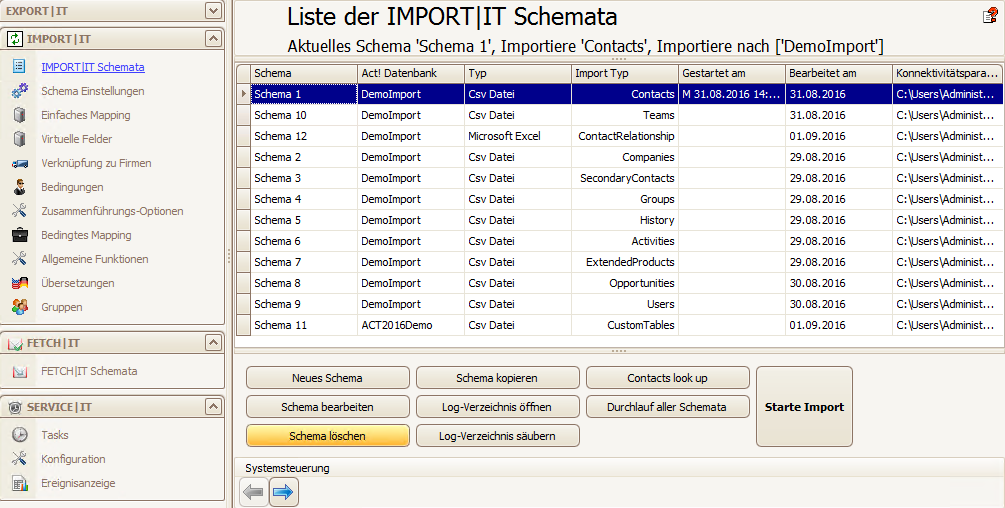Click Log-Verzeichnis öffnen button
Screen dimensions: 1005x508
[497, 407]
